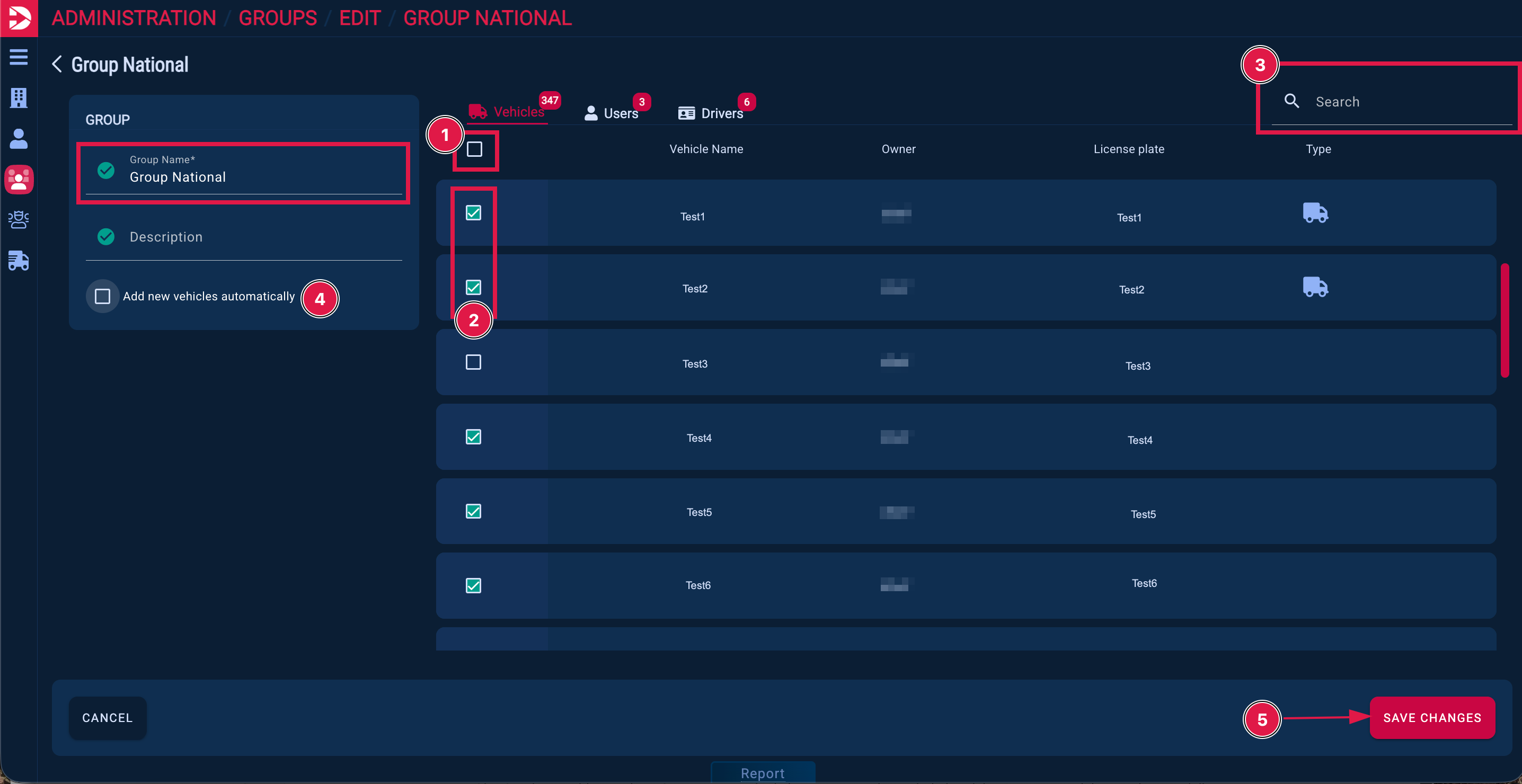
Task: Open the hamburger menu icon in sidebar
Action: pyautogui.click(x=19, y=57)
